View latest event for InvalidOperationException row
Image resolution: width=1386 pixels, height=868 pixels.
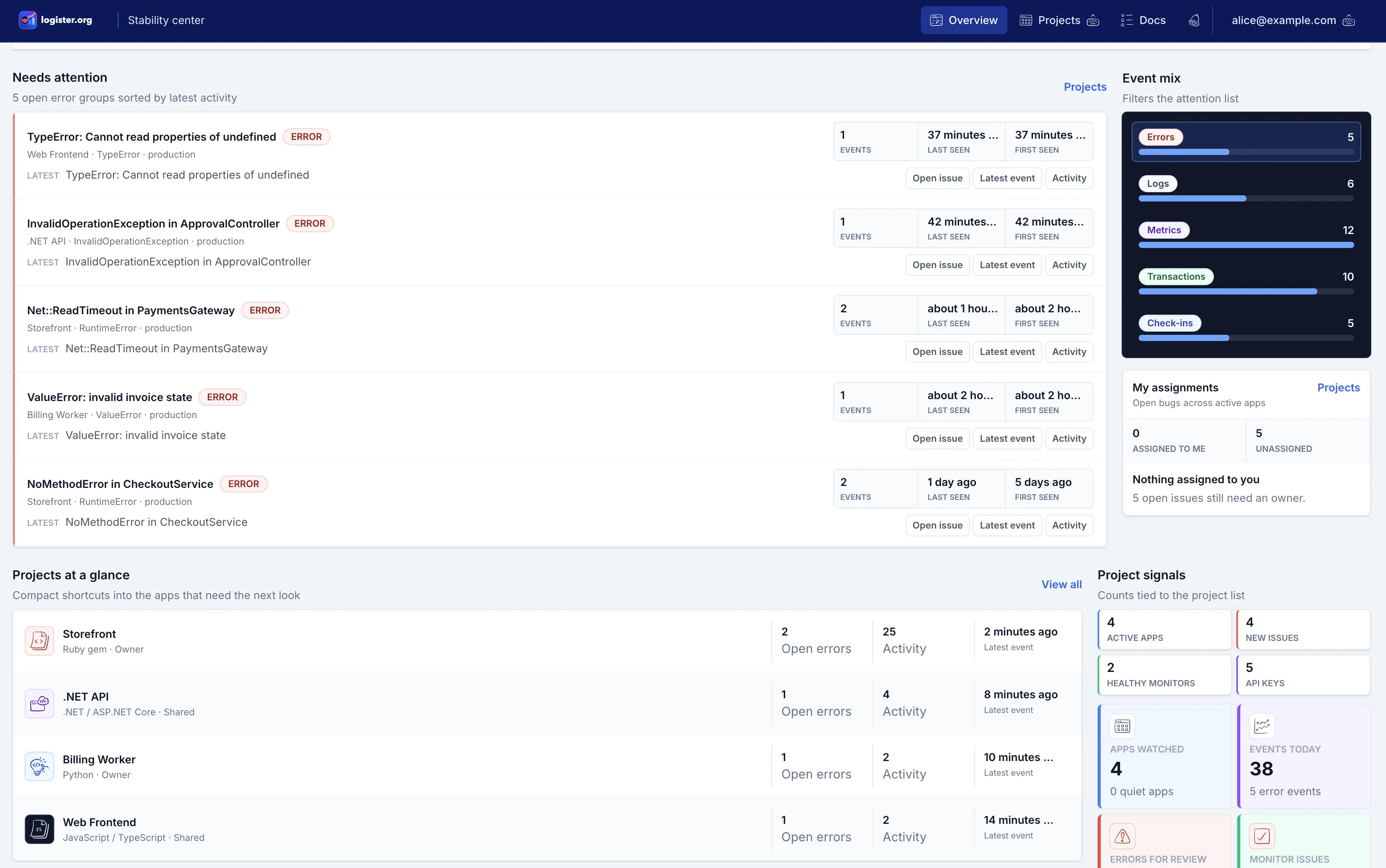click(1007, 265)
